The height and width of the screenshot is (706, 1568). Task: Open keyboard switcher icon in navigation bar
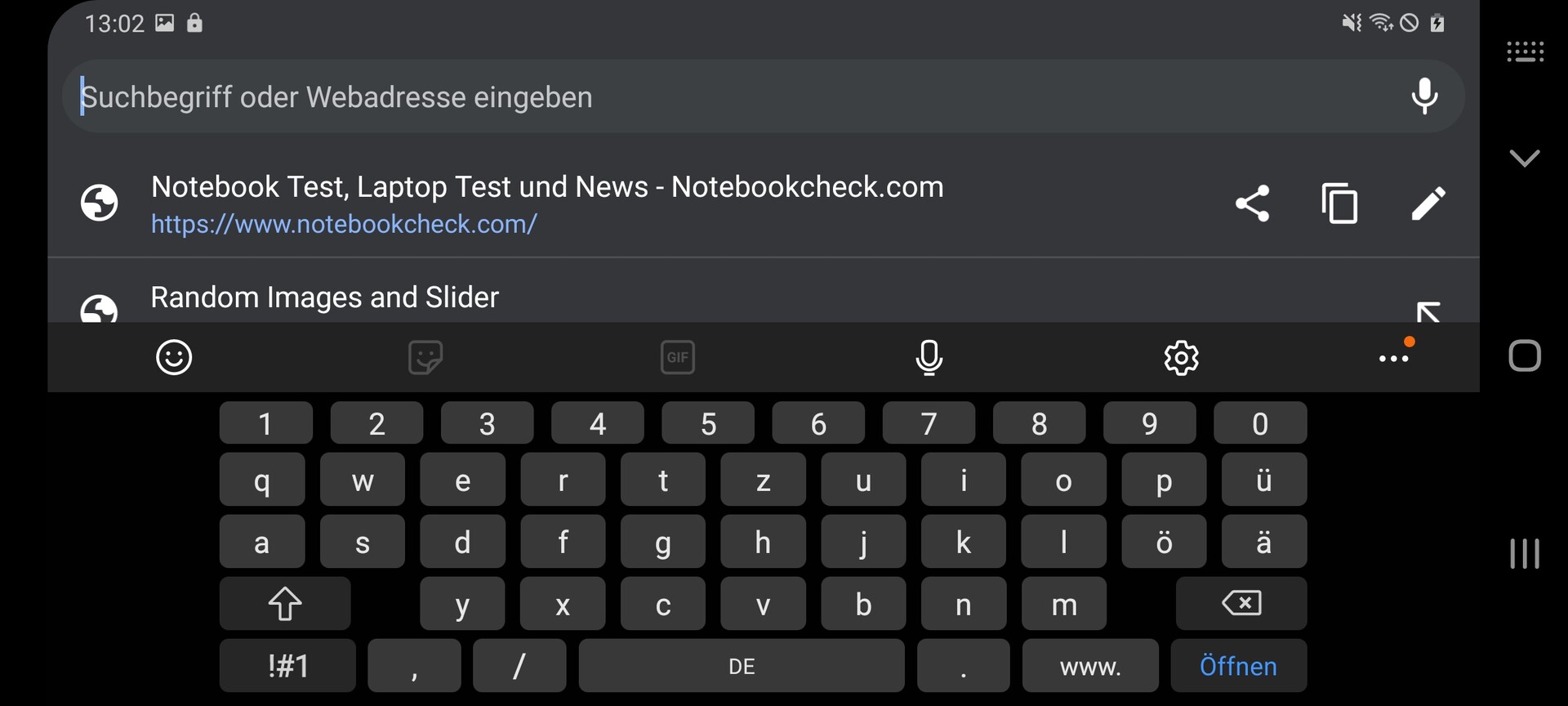[x=1525, y=51]
